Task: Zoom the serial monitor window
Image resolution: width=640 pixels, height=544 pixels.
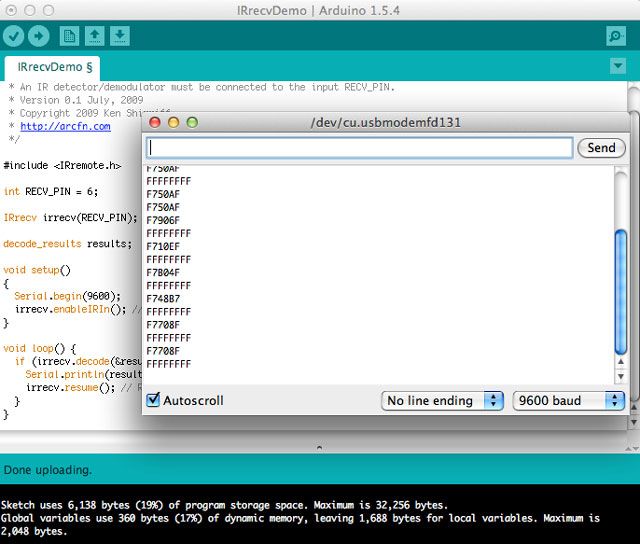Action: tap(192, 122)
